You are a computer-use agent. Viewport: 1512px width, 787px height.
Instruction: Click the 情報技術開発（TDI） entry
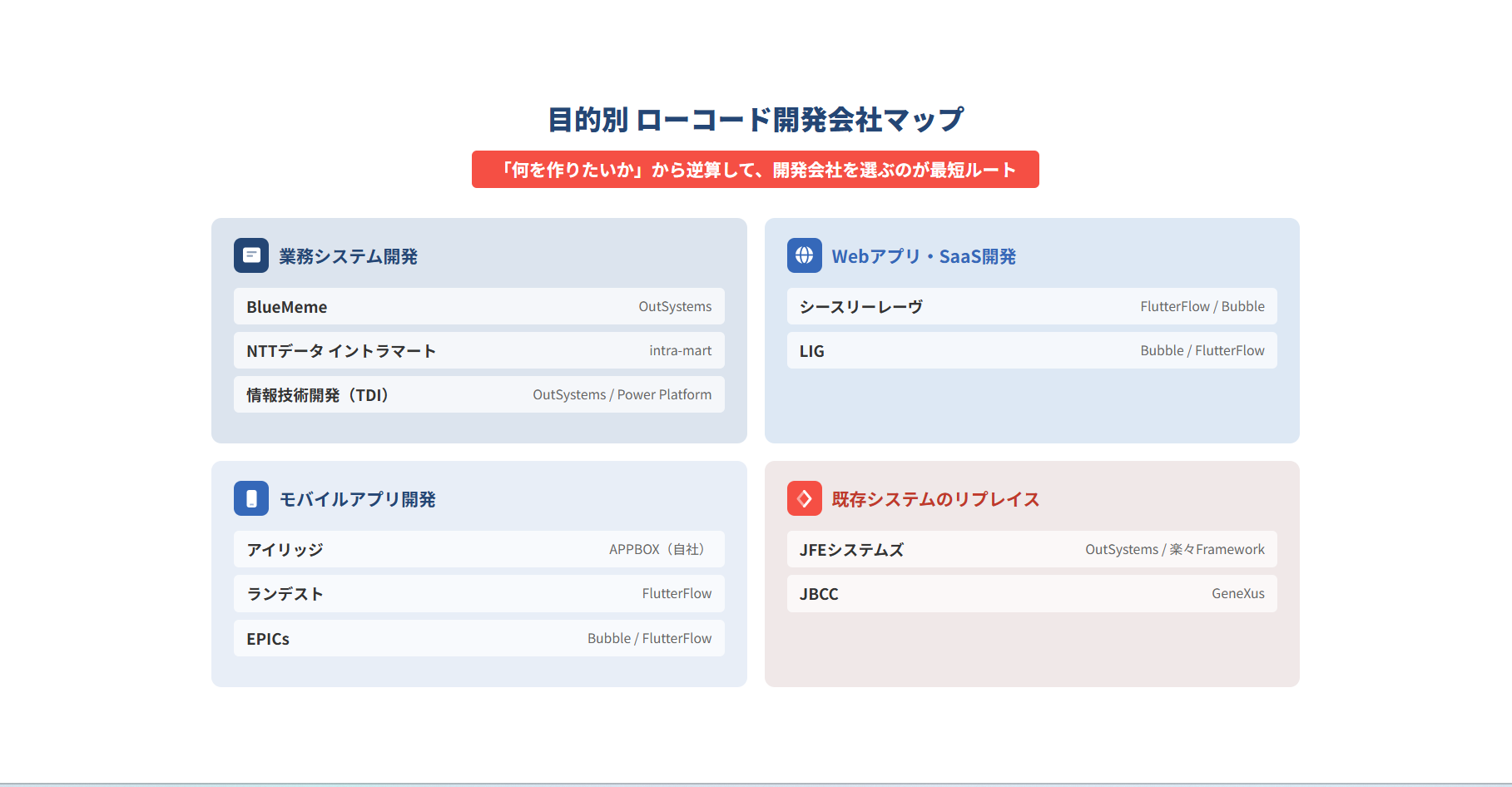tap(478, 394)
